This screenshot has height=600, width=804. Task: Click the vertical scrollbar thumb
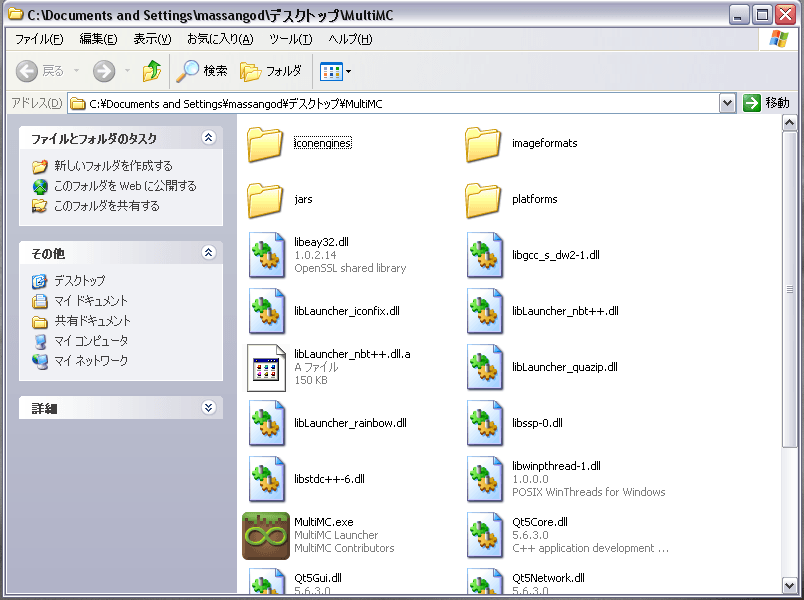coord(790,289)
